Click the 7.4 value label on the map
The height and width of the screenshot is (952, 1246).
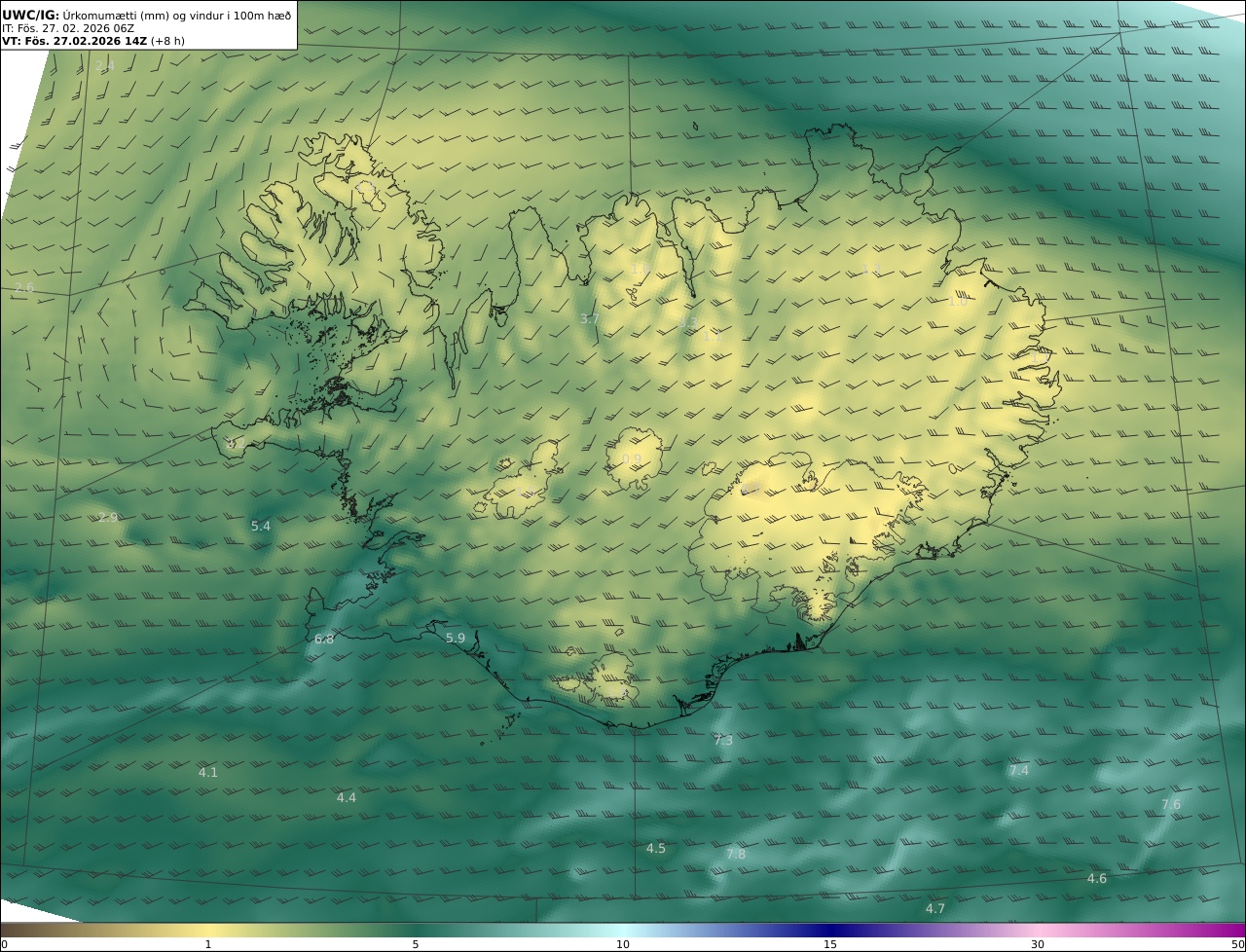[x=1019, y=771]
